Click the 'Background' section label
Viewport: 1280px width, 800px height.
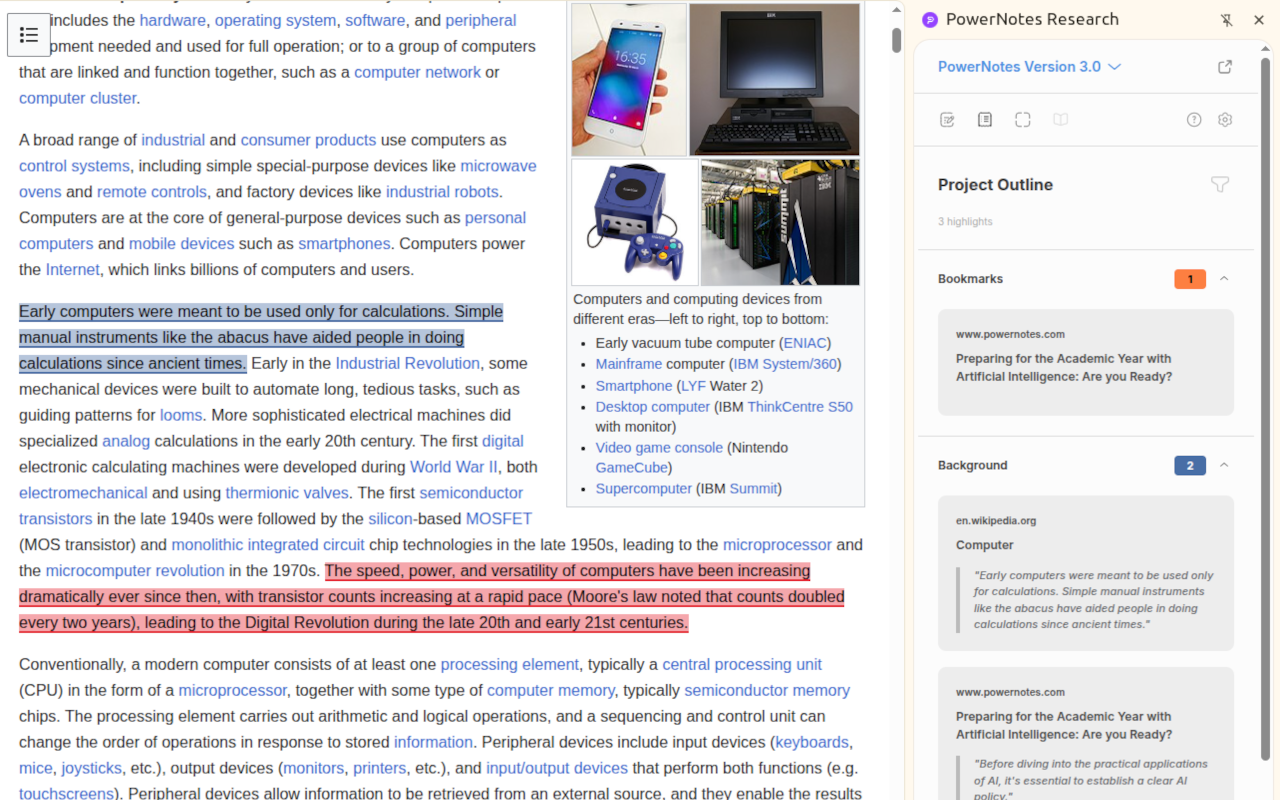click(x=972, y=465)
